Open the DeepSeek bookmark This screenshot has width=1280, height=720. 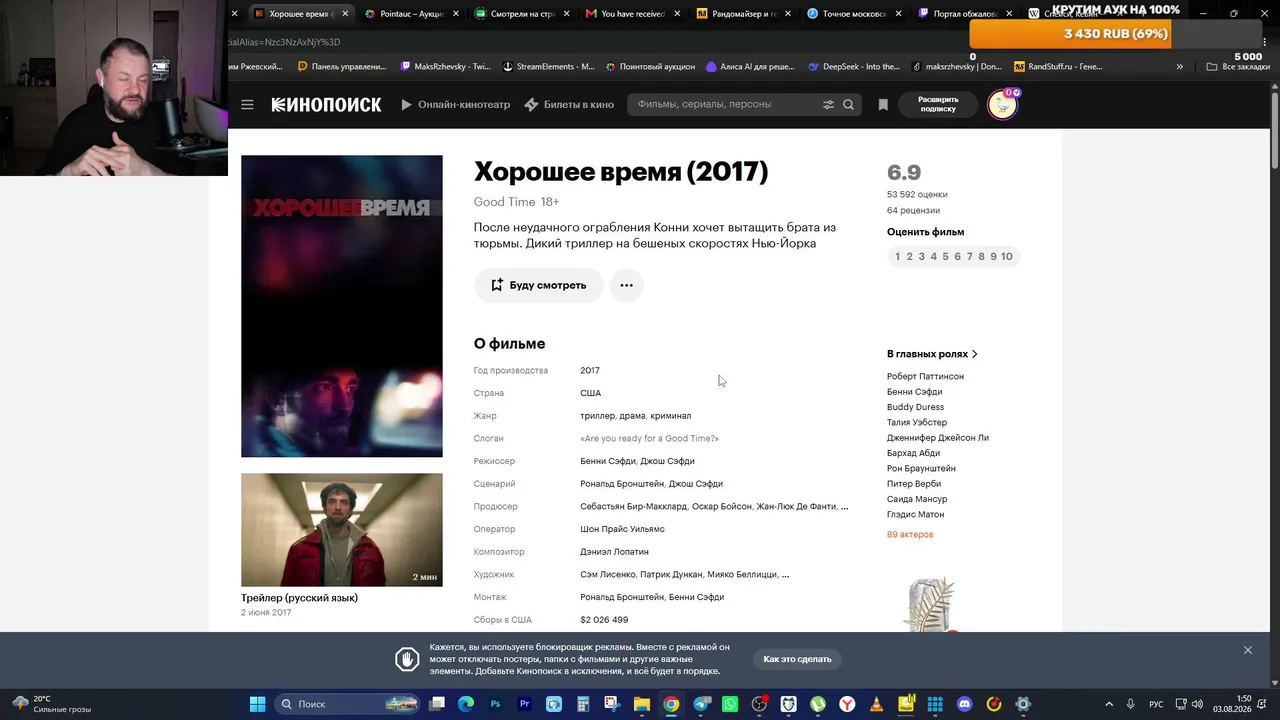pos(853,67)
